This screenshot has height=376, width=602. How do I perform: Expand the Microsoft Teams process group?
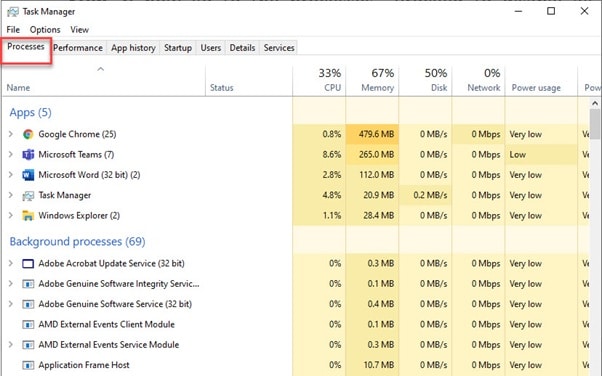point(11,154)
